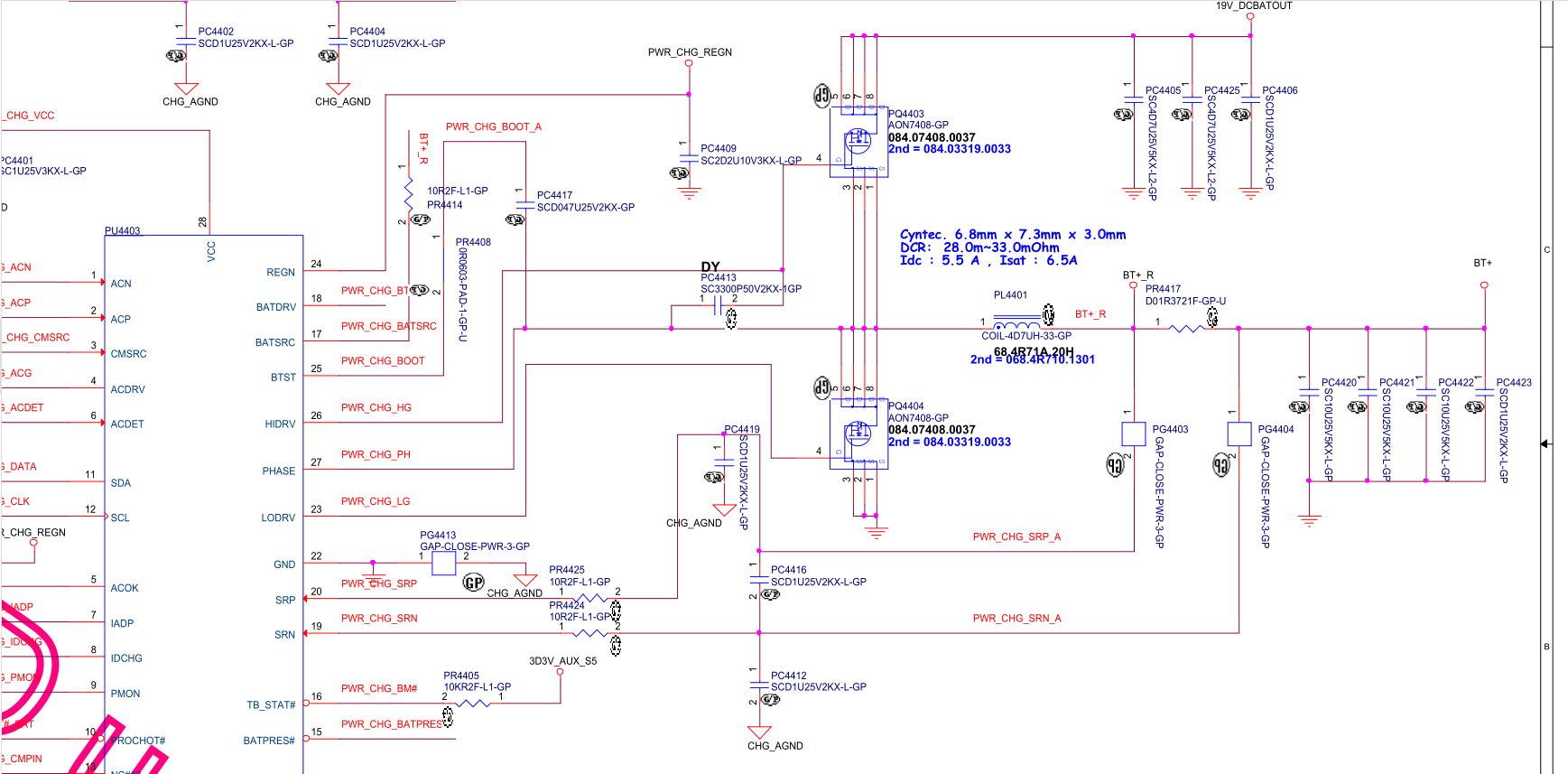This screenshot has width=1568, height=774.
Task: Click the BTST pin label
Action: tap(283, 378)
